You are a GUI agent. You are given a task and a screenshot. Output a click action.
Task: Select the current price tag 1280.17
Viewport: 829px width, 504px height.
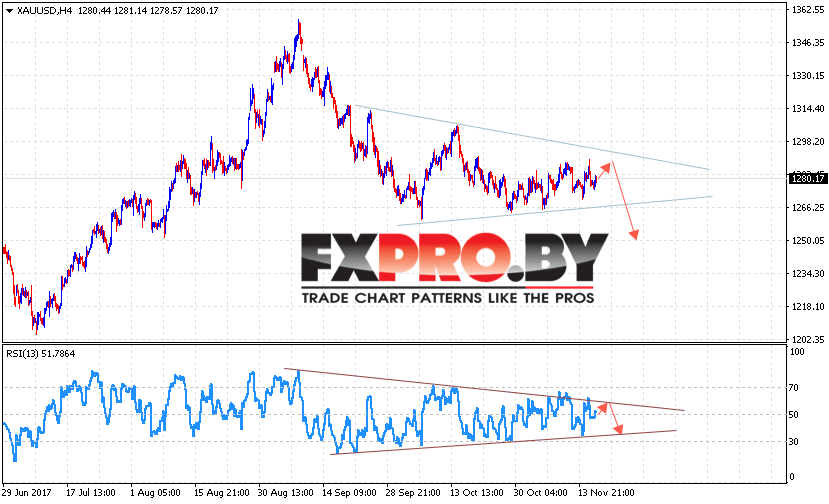click(x=807, y=178)
